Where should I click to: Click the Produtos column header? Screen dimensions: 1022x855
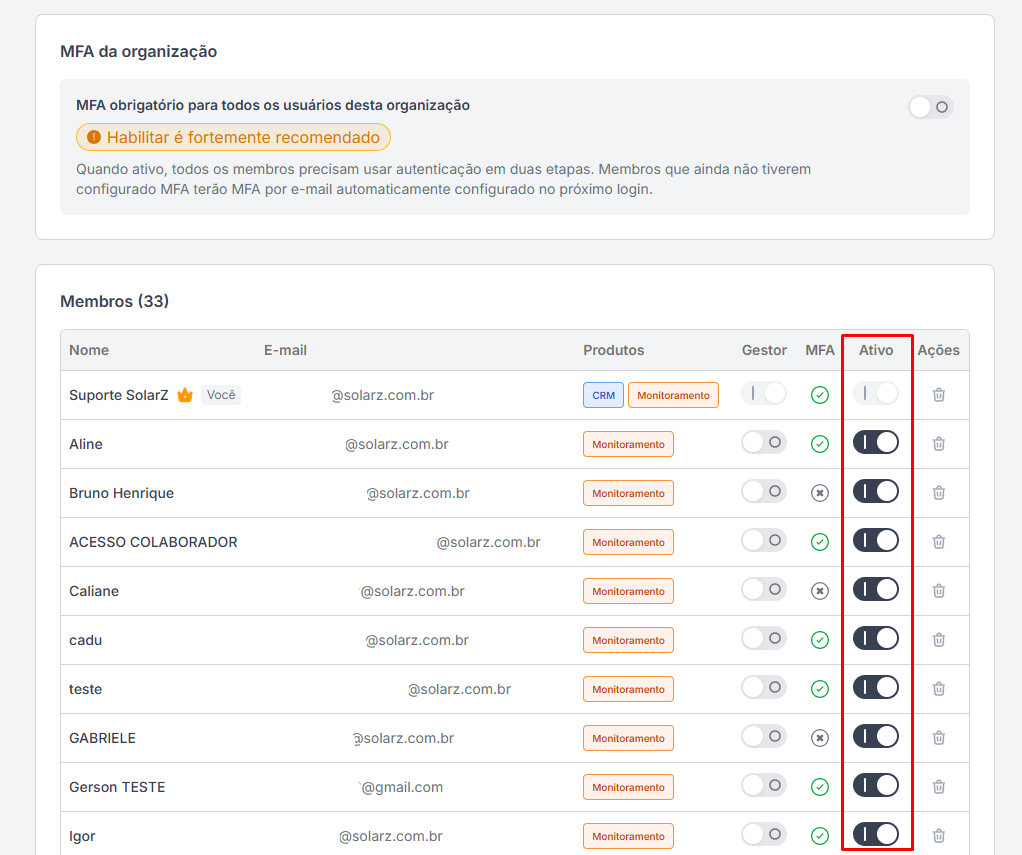point(614,350)
